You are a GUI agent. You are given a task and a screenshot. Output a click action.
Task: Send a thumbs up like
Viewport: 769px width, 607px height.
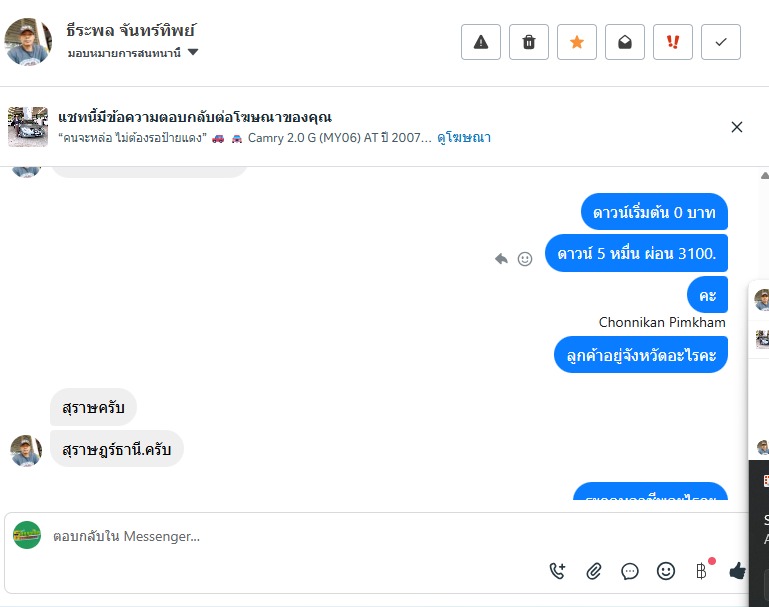(x=737, y=571)
